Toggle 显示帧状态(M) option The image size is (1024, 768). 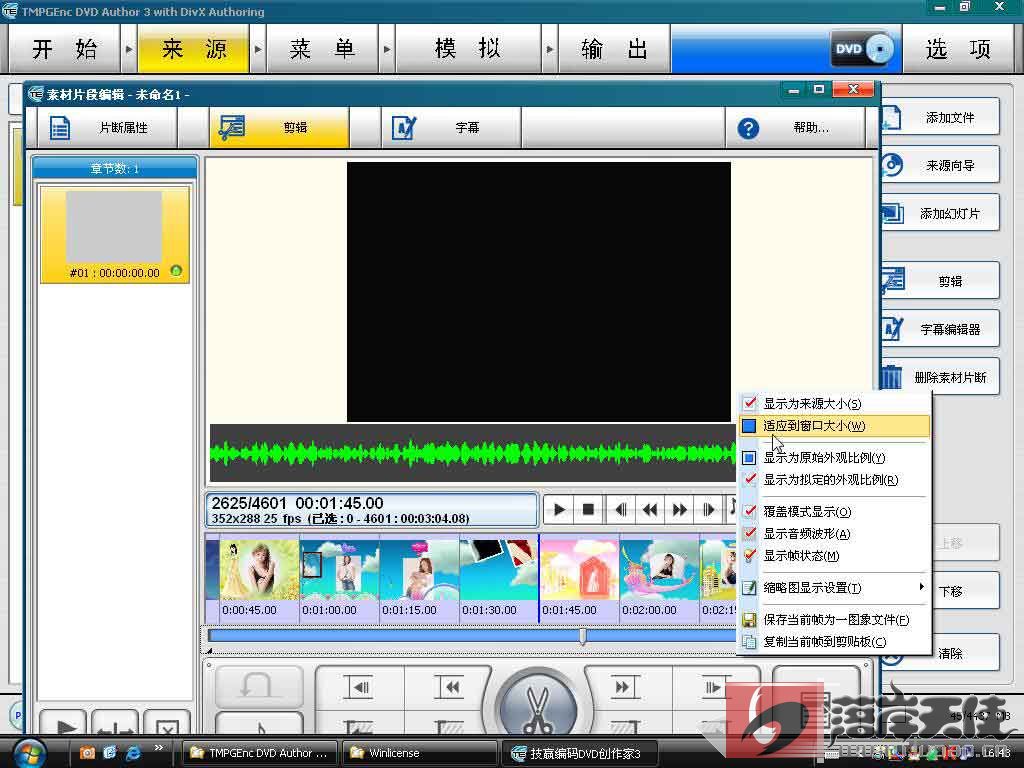coord(835,556)
